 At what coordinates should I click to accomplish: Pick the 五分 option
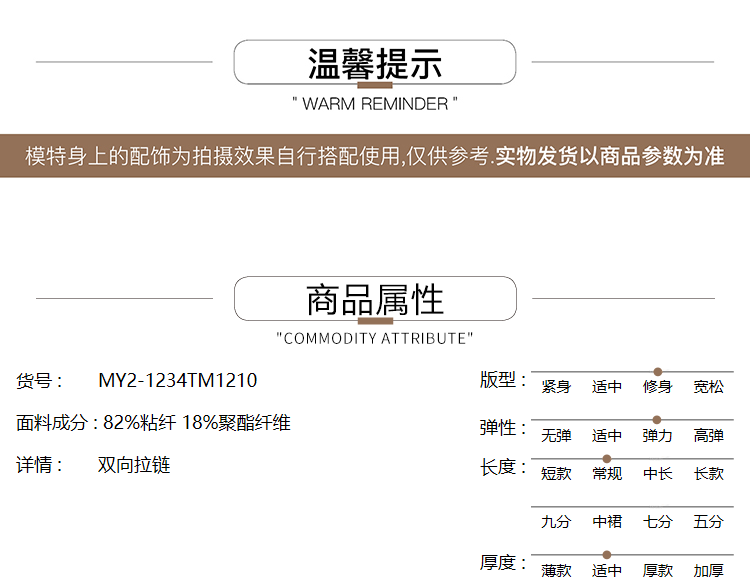708,522
